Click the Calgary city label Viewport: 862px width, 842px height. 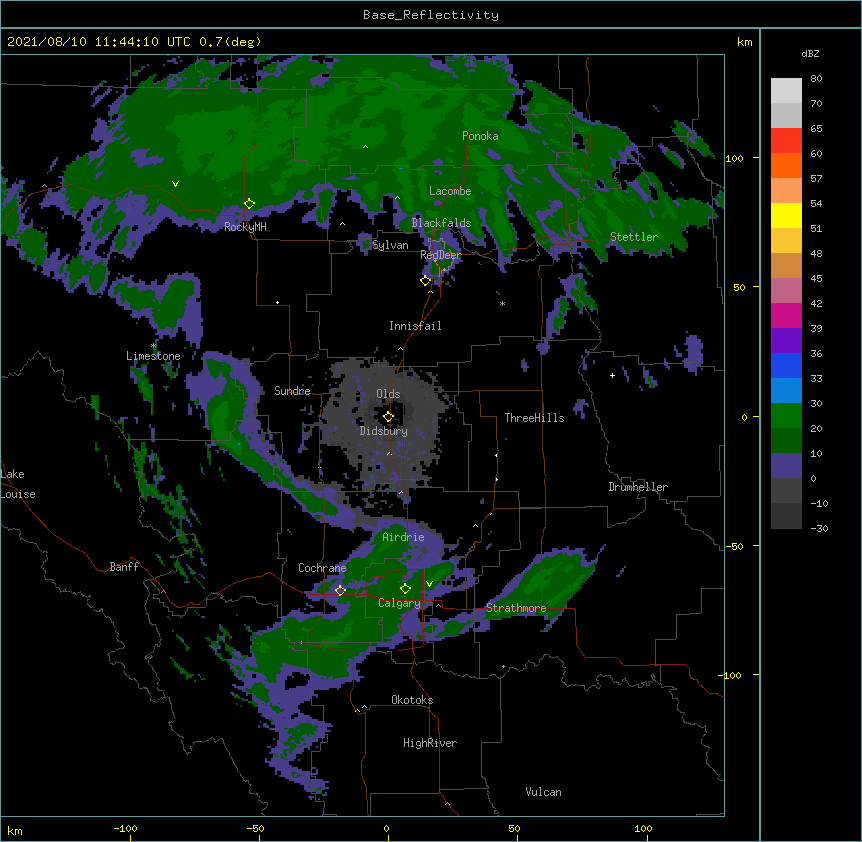pos(399,603)
